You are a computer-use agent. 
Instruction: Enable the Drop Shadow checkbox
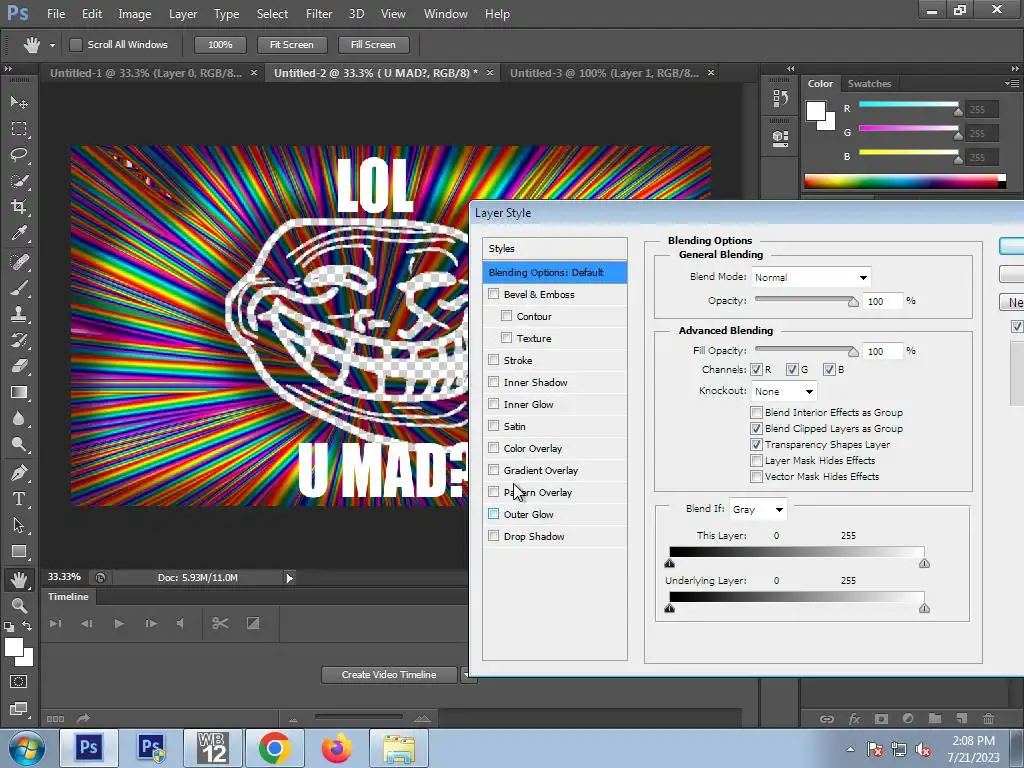tap(494, 536)
